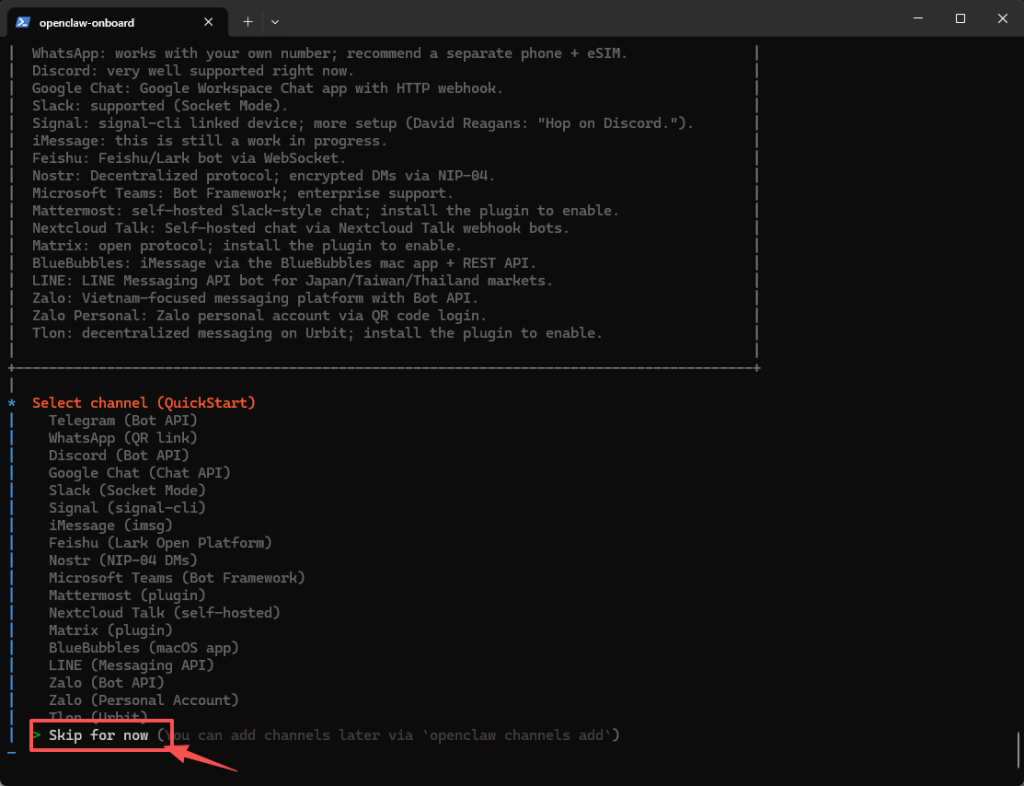Click the Zalo Personal QR code login line
This screenshot has height=786, width=1024.
(259, 316)
